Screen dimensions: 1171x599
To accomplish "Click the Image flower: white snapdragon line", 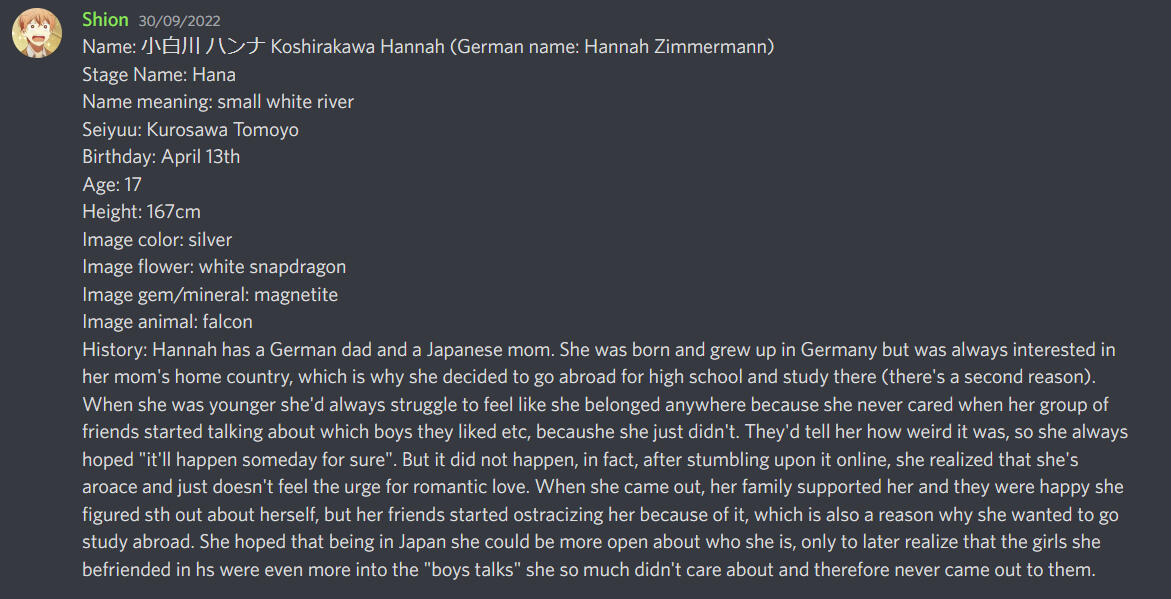I will point(214,267).
